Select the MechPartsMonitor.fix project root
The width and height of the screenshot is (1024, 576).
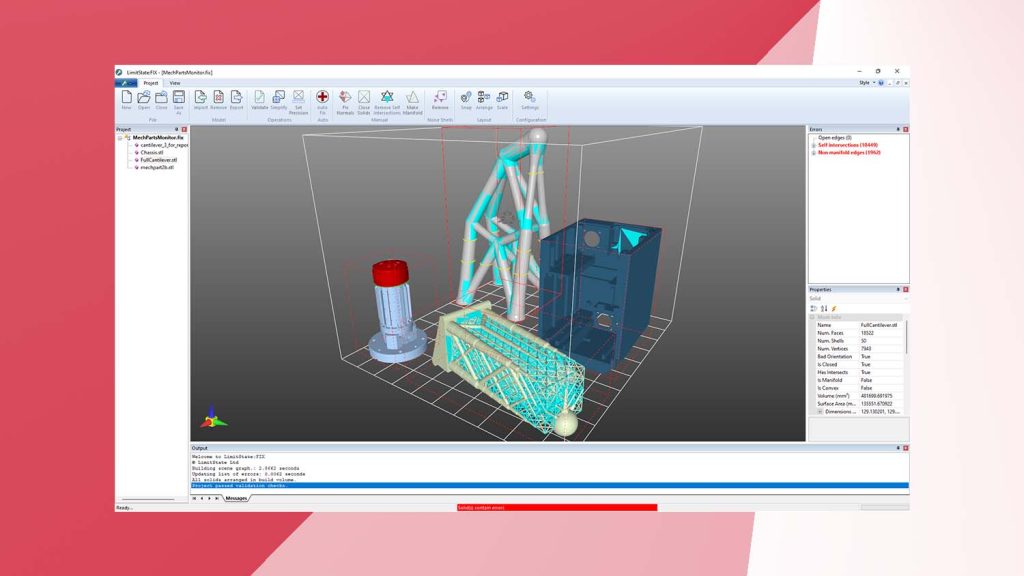[x=158, y=138]
